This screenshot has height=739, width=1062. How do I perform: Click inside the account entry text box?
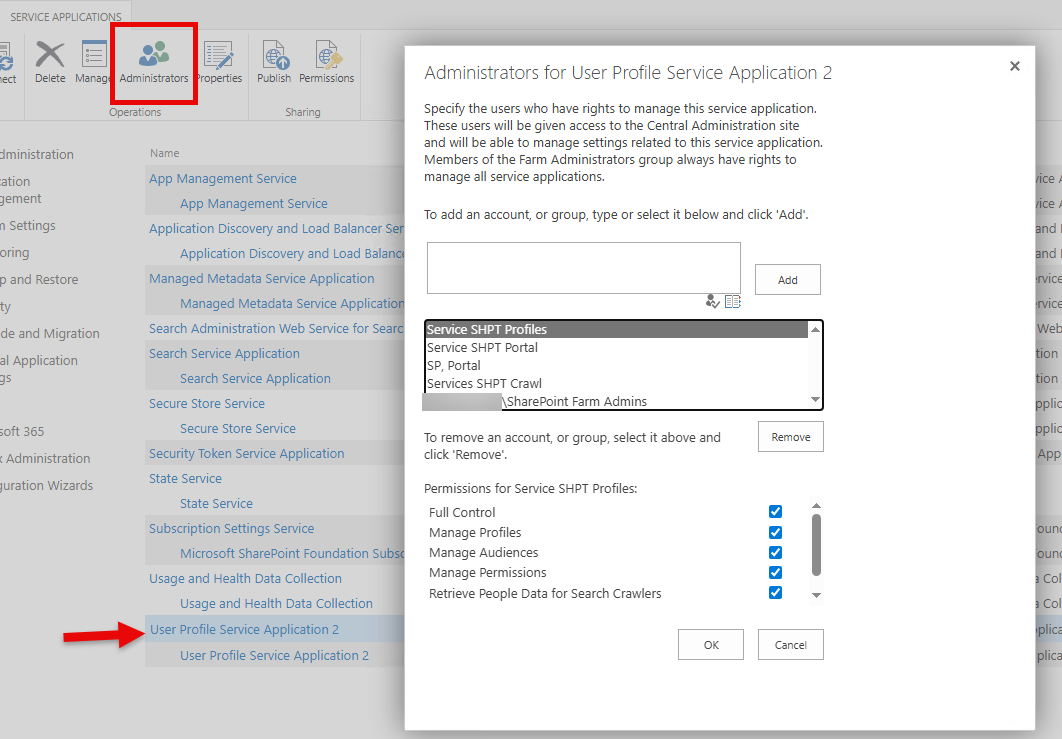click(583, 268)
